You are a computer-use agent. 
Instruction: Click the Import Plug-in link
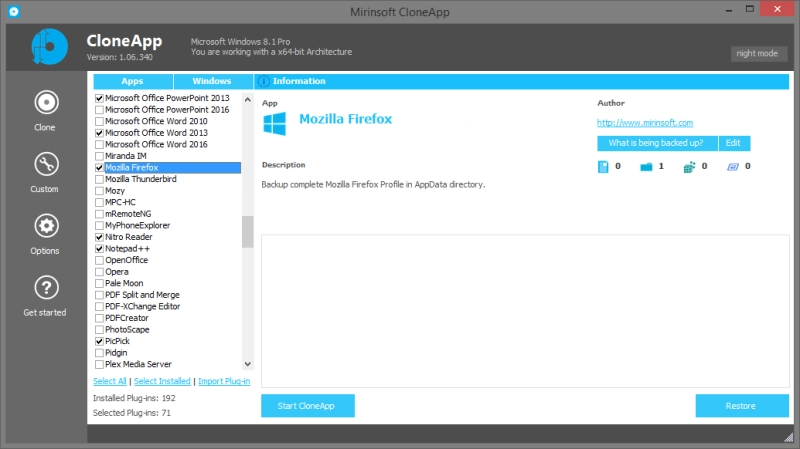coord(224,381)
